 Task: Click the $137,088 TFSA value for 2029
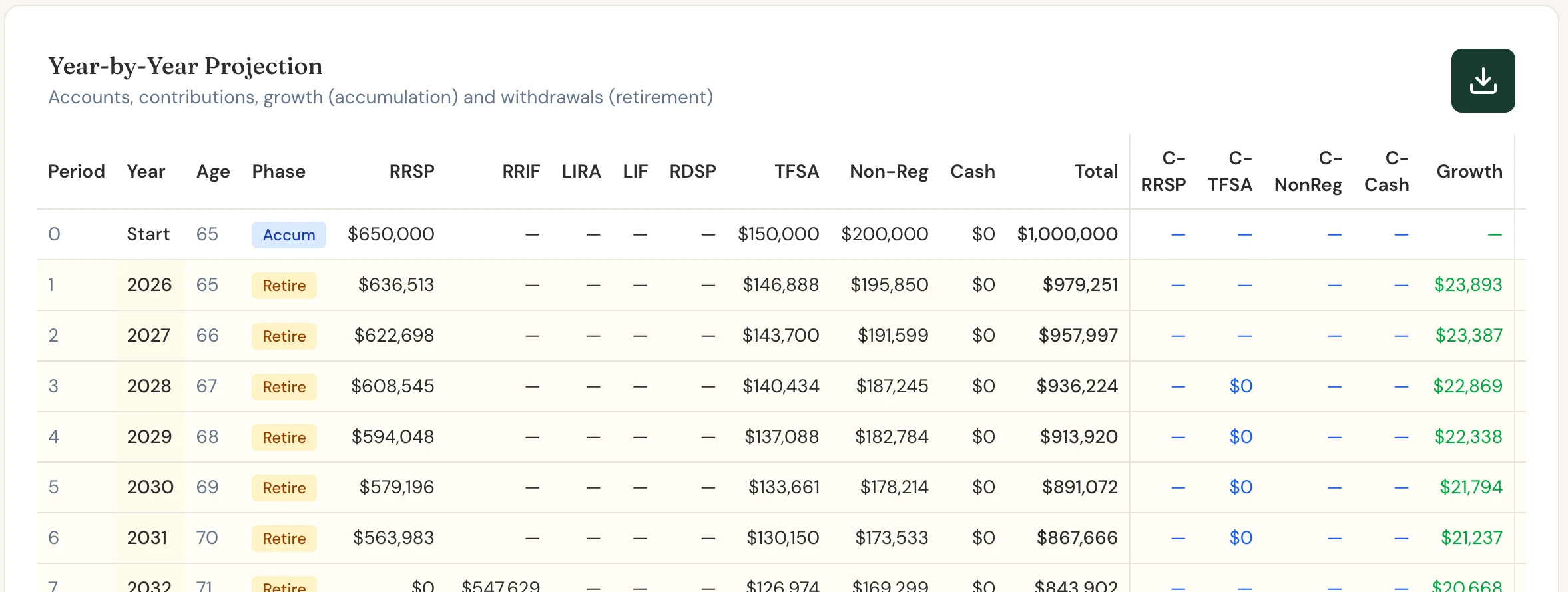coord(782,437)
